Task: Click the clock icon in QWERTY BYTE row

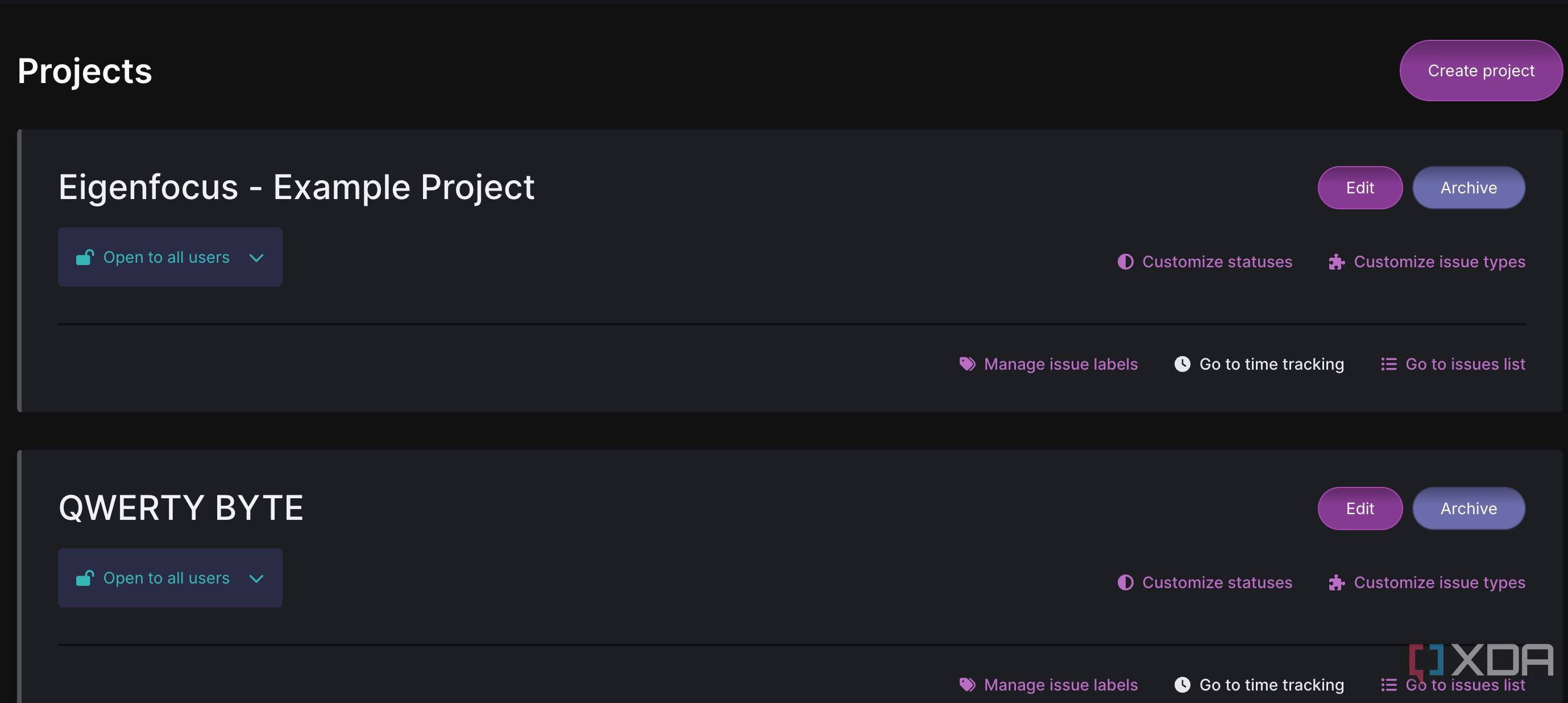Action: 1182,685
